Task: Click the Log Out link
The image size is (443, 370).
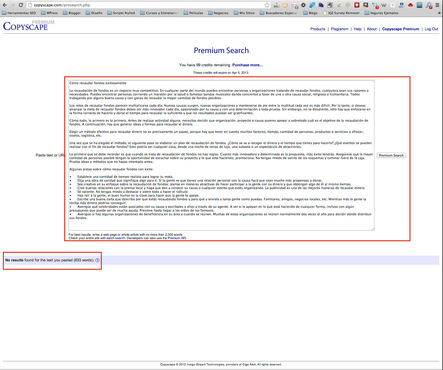Action: pos(431,29)
